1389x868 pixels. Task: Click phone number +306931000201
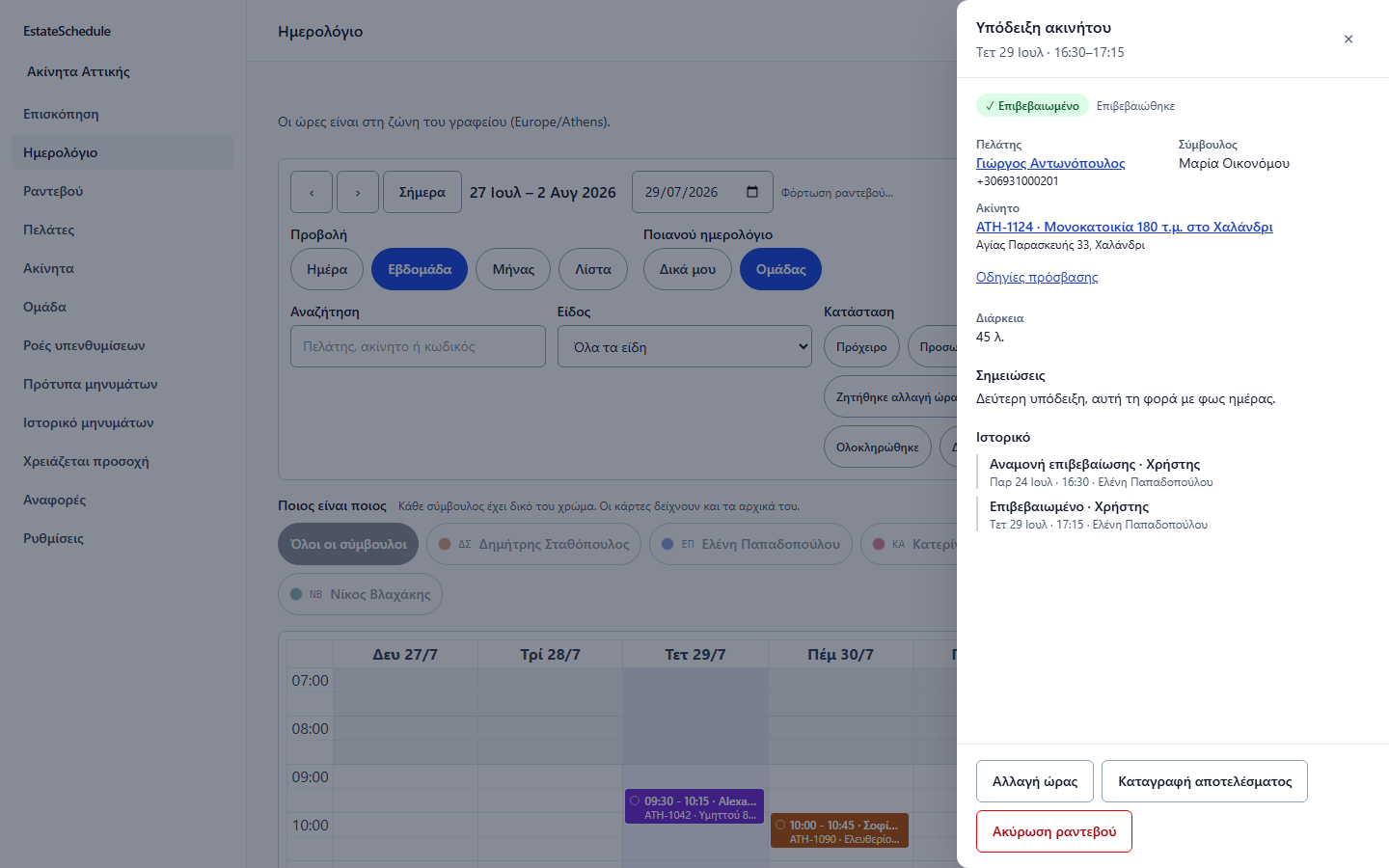click(x=1018, y=181)
